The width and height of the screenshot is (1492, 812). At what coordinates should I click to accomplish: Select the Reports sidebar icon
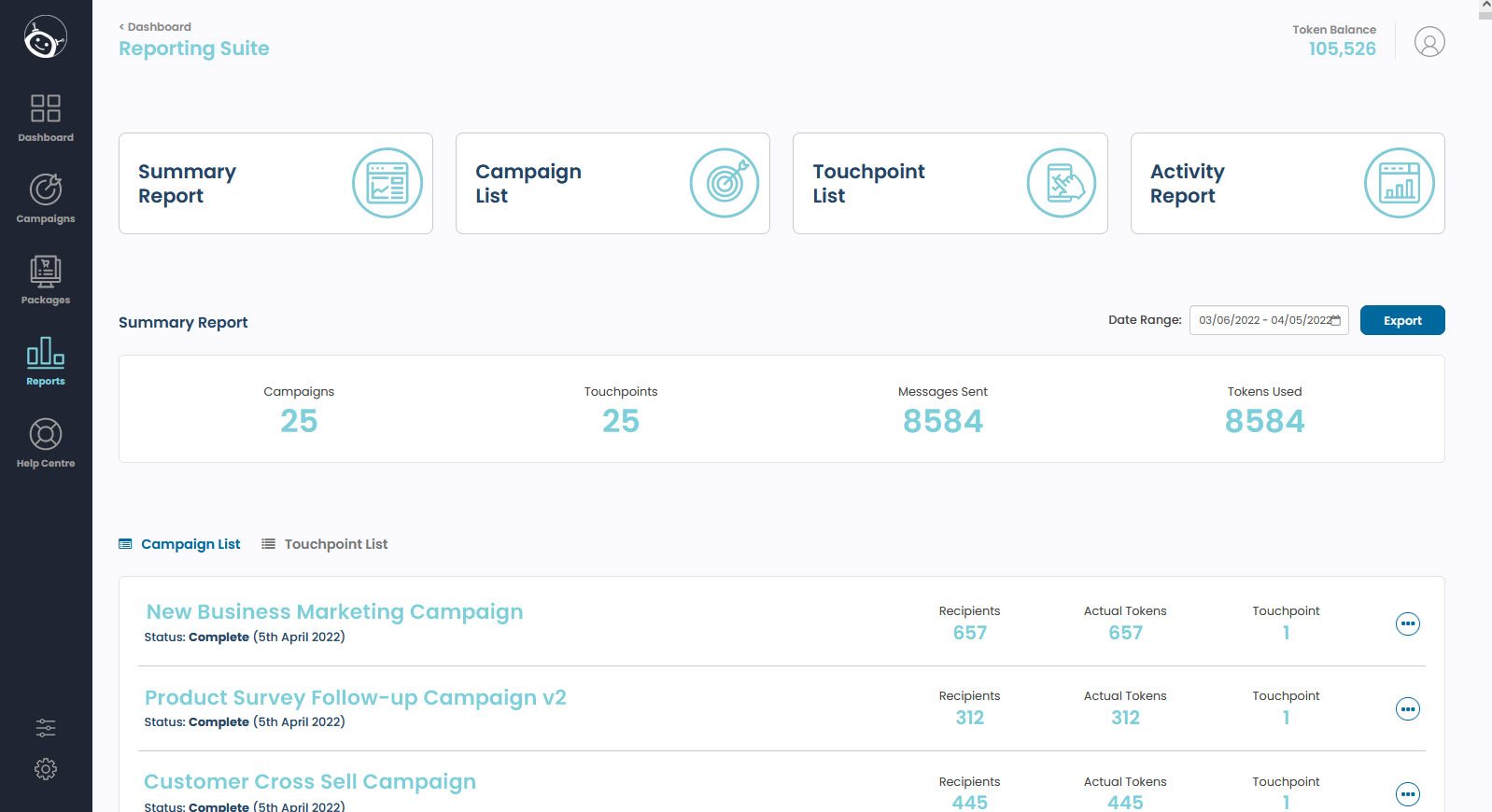pos(46,361)
